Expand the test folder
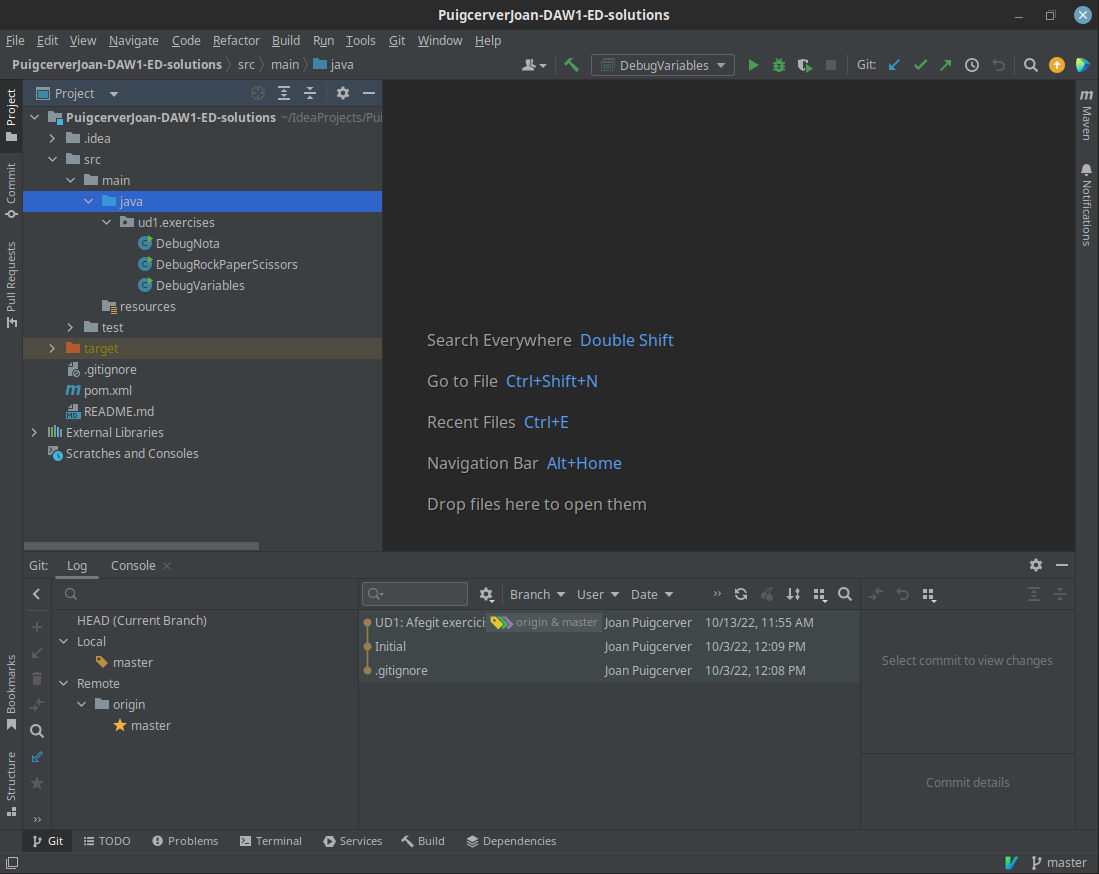This screenshot has height=874, width=1099. tap(70, 327)
